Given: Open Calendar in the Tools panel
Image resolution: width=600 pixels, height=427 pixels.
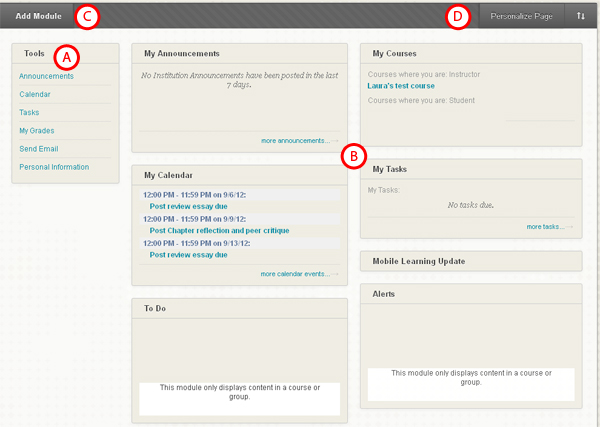Looking at the screenshot, I should (x=35, y=94).
